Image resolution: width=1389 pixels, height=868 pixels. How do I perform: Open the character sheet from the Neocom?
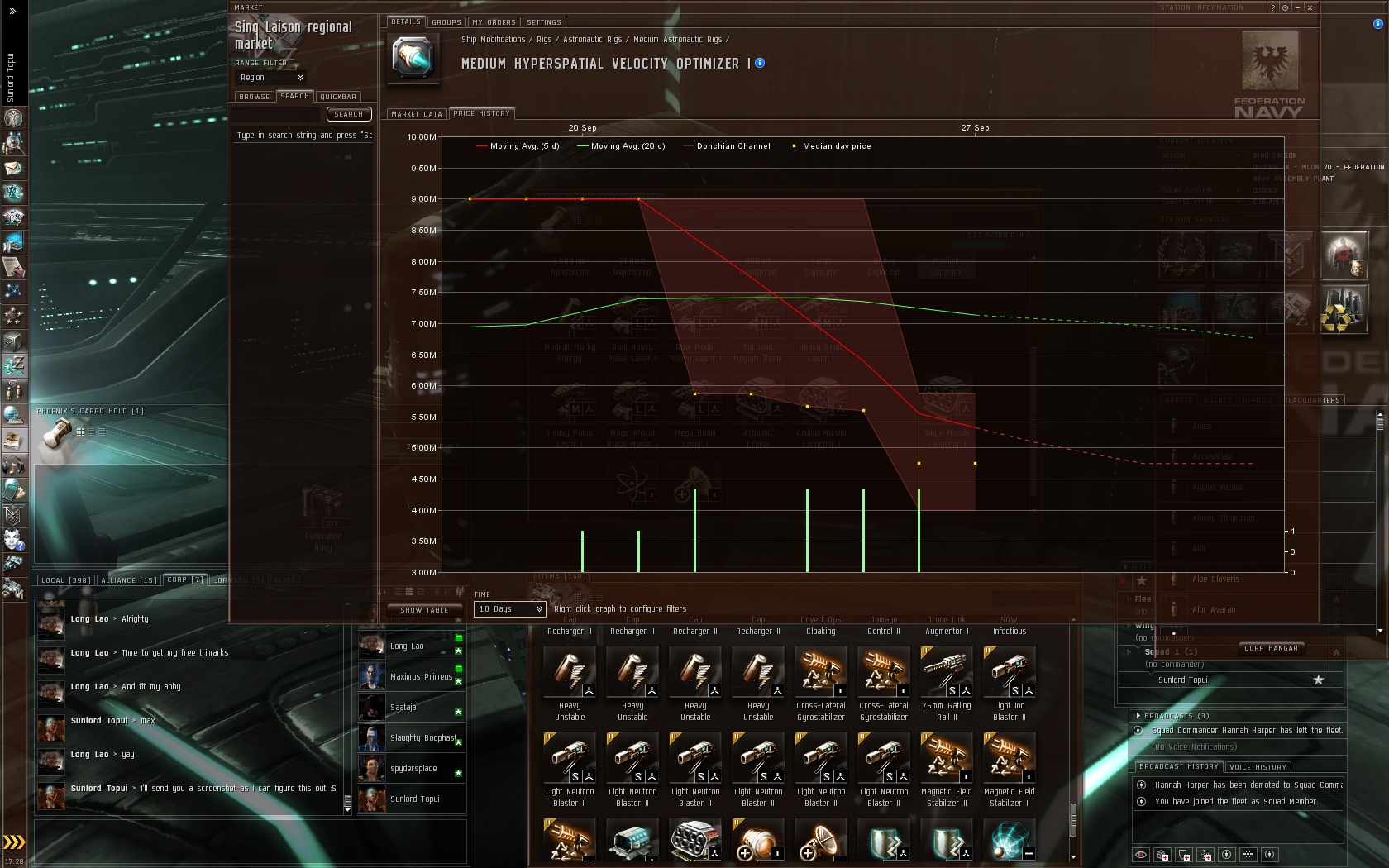pyautogui.click(x=13, y=118)
